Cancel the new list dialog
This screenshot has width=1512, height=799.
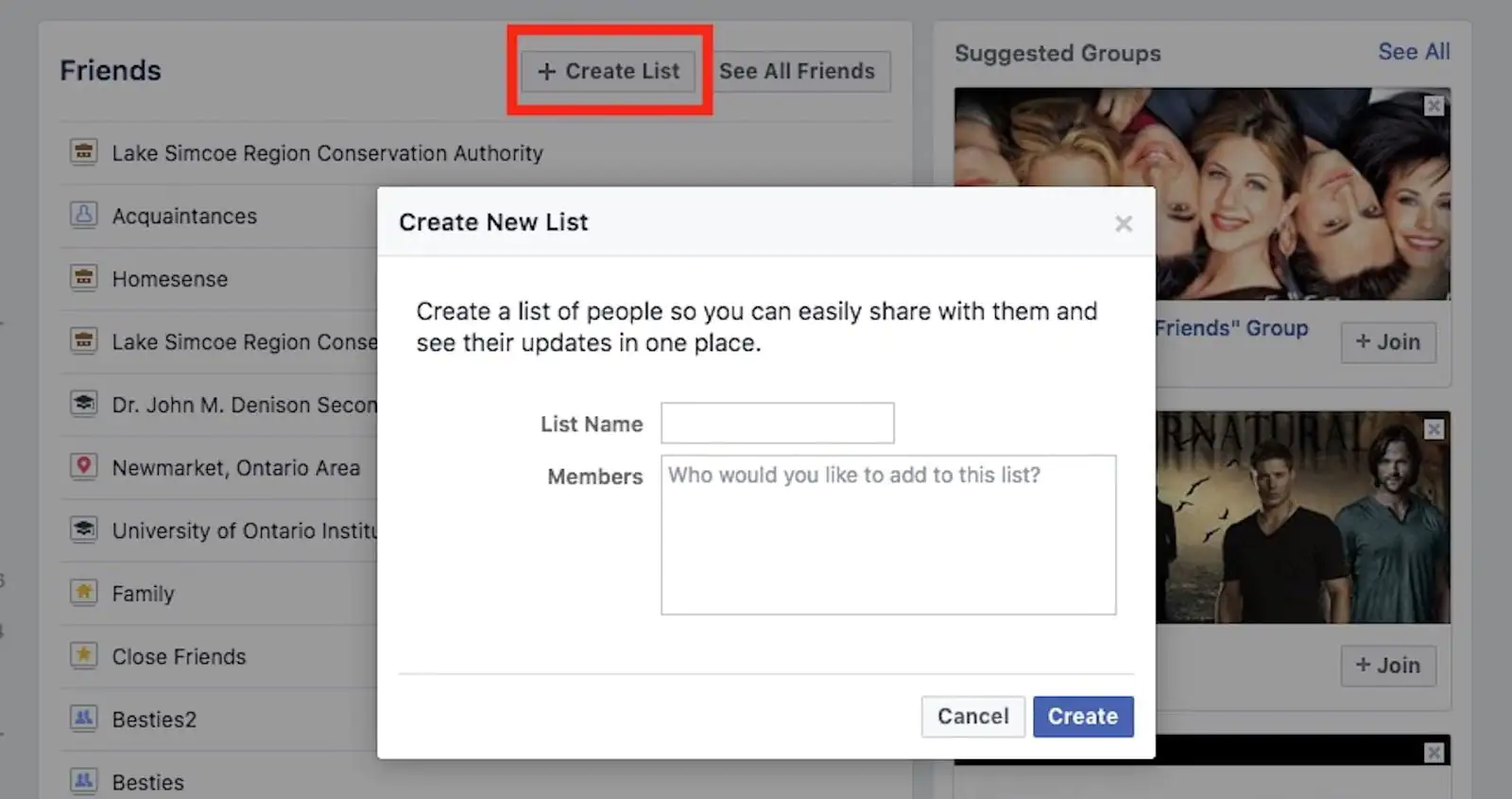pyautogui.click(x=972, y=717)
